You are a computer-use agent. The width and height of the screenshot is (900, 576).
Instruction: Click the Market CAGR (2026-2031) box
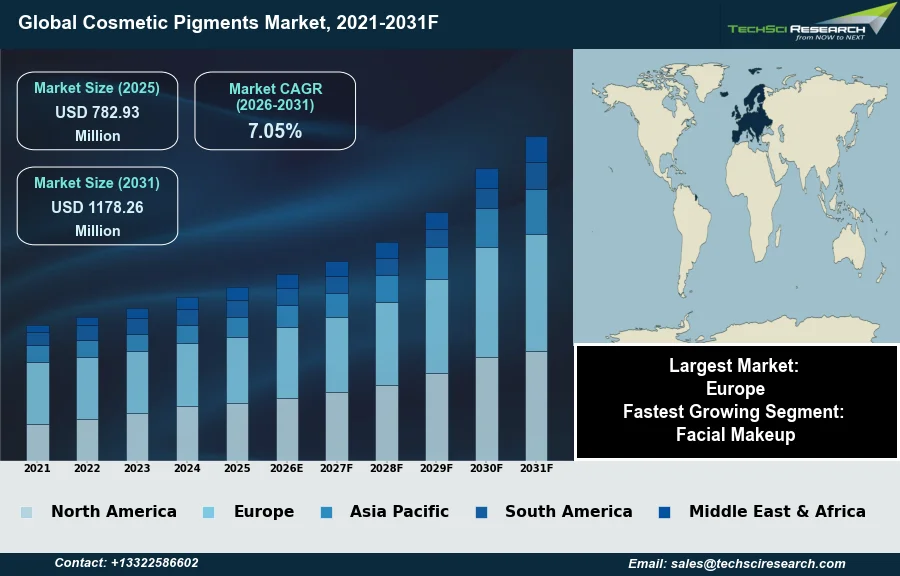[275, 111]
